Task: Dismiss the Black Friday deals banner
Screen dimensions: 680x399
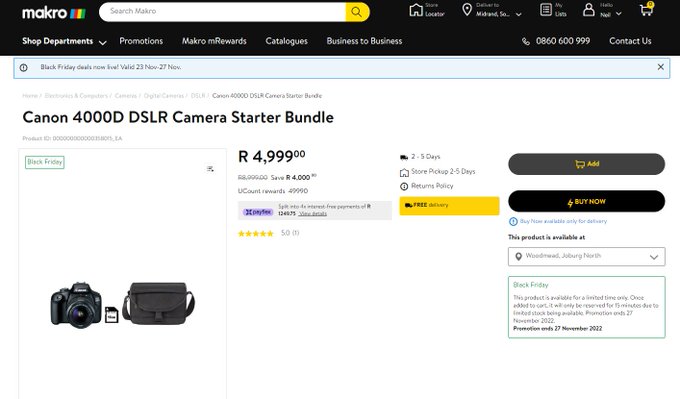Action: 660,67
